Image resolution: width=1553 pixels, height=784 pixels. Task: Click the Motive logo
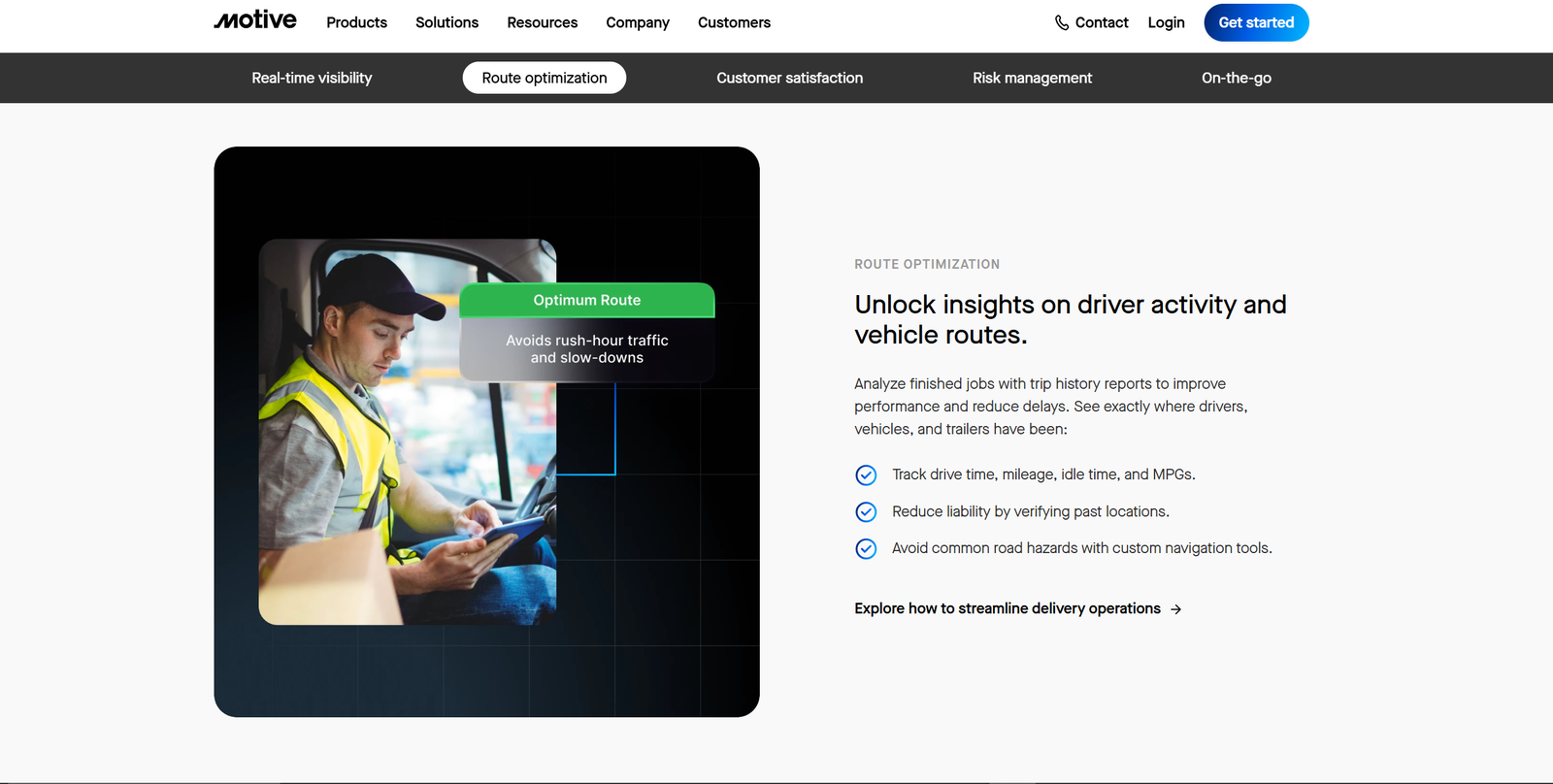[255, 20]
